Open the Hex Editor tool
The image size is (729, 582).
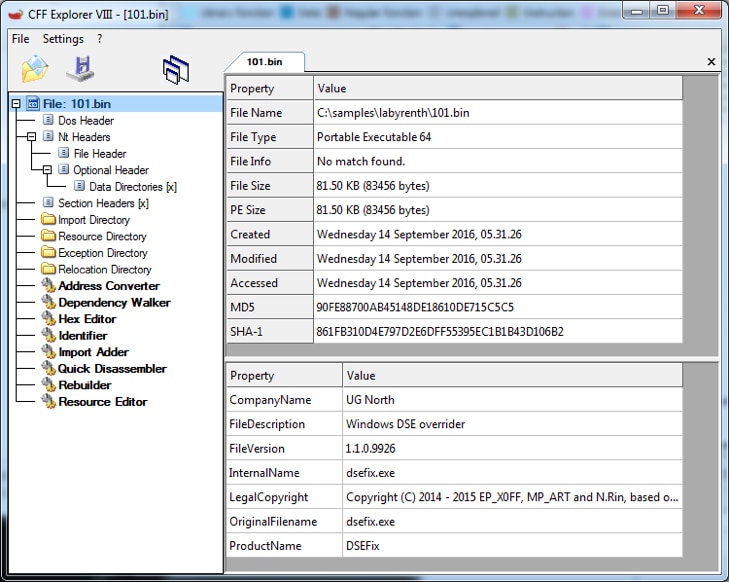pos(87,318)
